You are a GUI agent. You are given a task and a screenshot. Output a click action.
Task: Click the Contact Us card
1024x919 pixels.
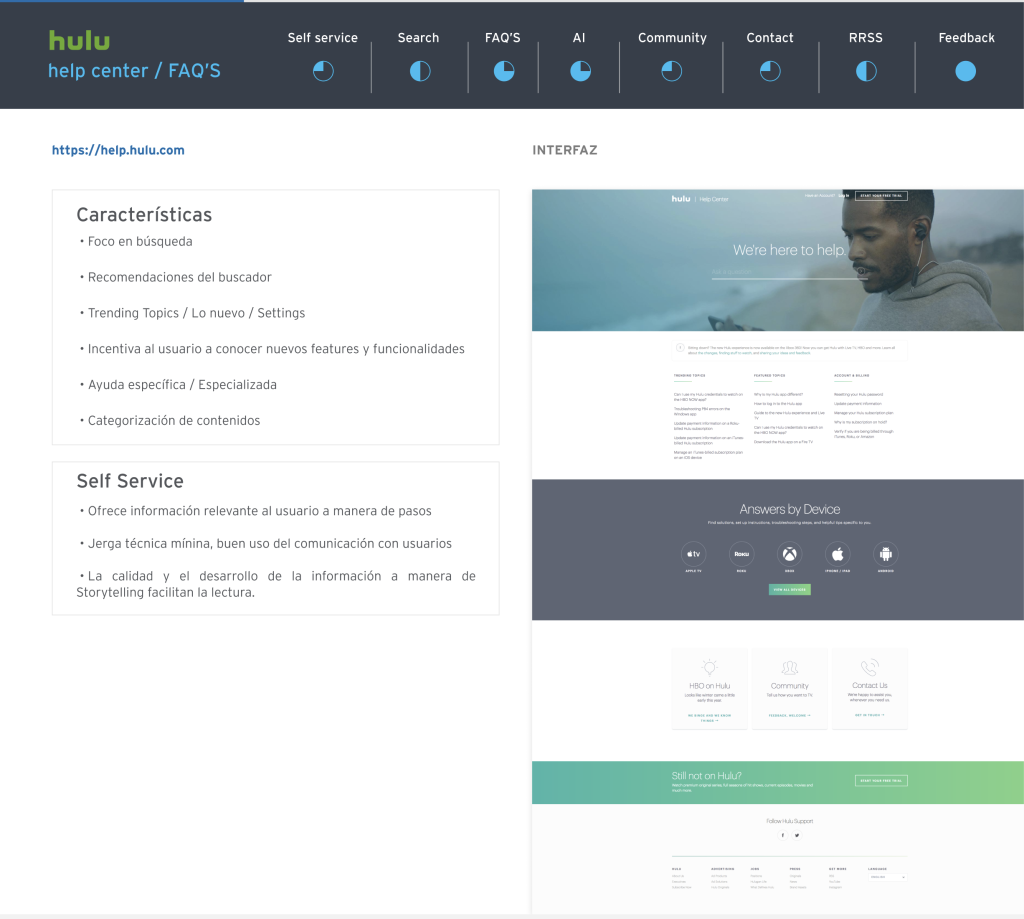pos(869,689)
